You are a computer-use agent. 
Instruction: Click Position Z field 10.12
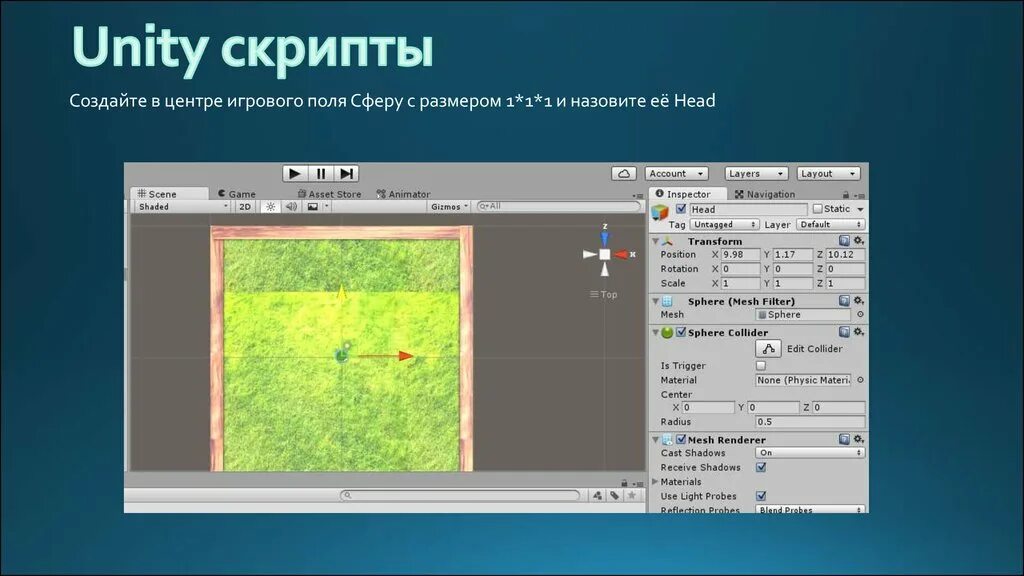846,255
